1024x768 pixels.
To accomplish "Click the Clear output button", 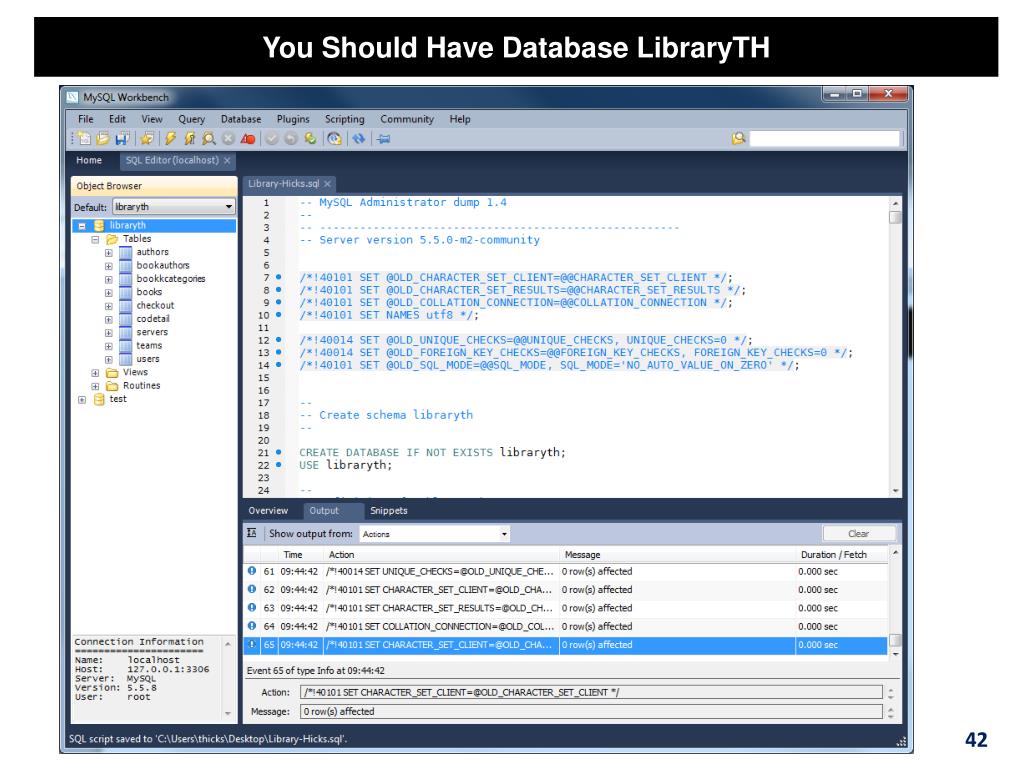I will [858, 534].
